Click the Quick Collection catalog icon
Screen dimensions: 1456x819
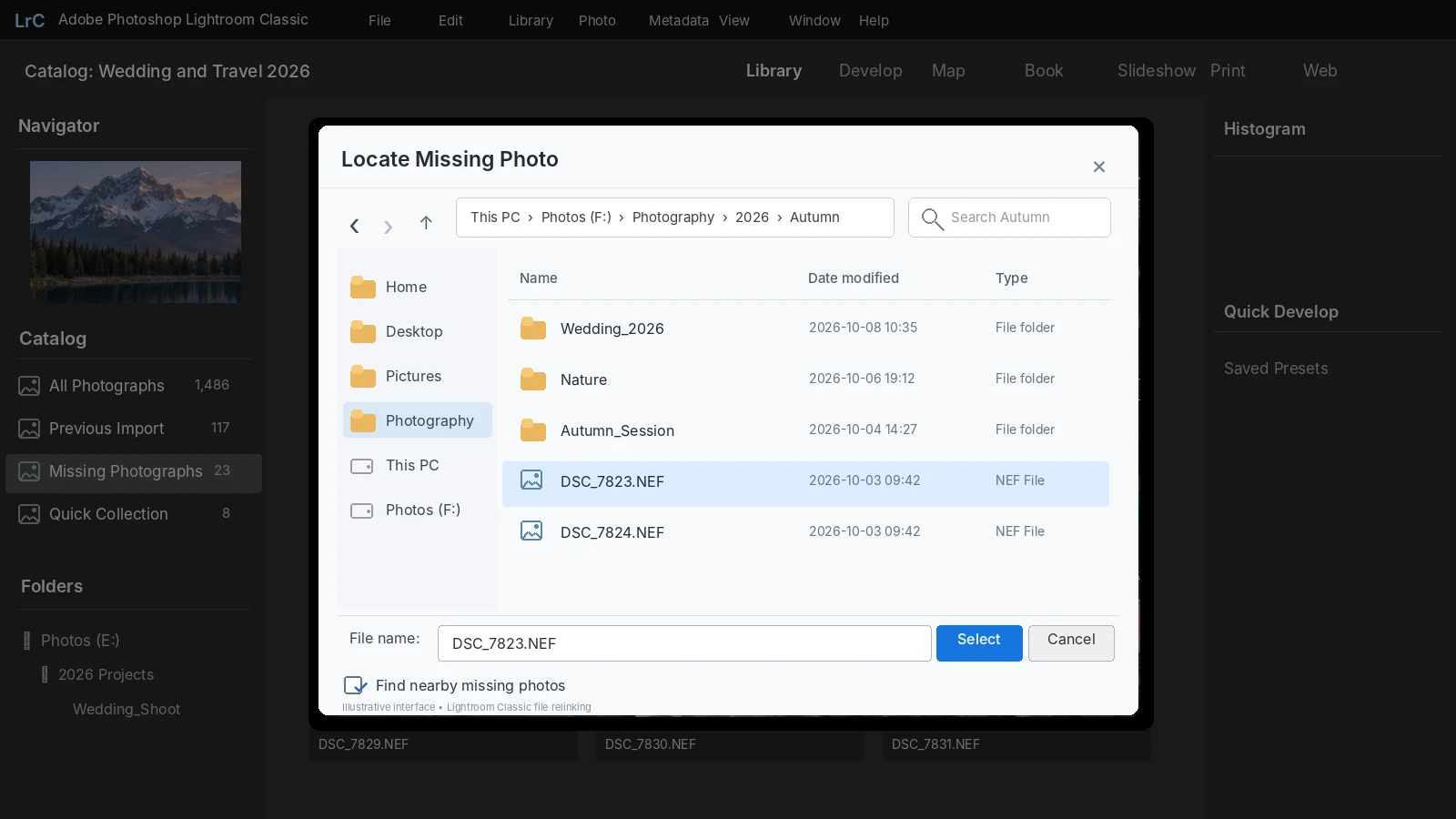coord(29,514)
